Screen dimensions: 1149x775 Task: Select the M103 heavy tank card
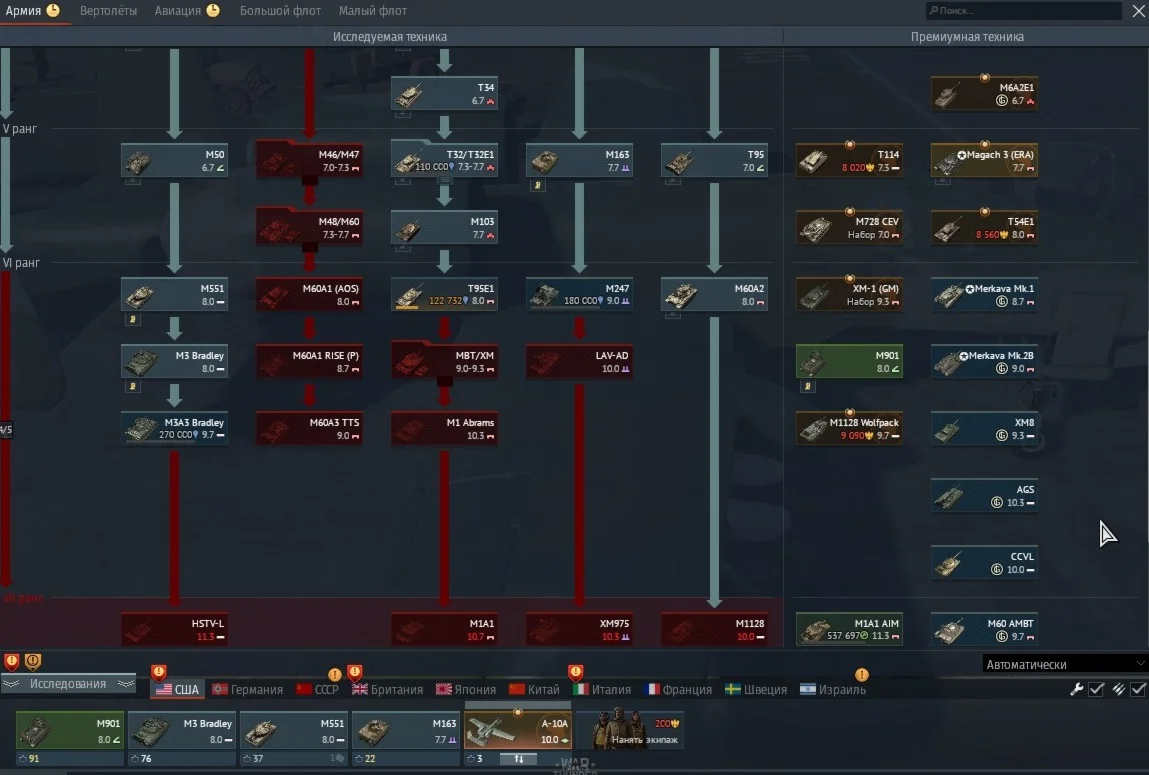coord(444,227)
